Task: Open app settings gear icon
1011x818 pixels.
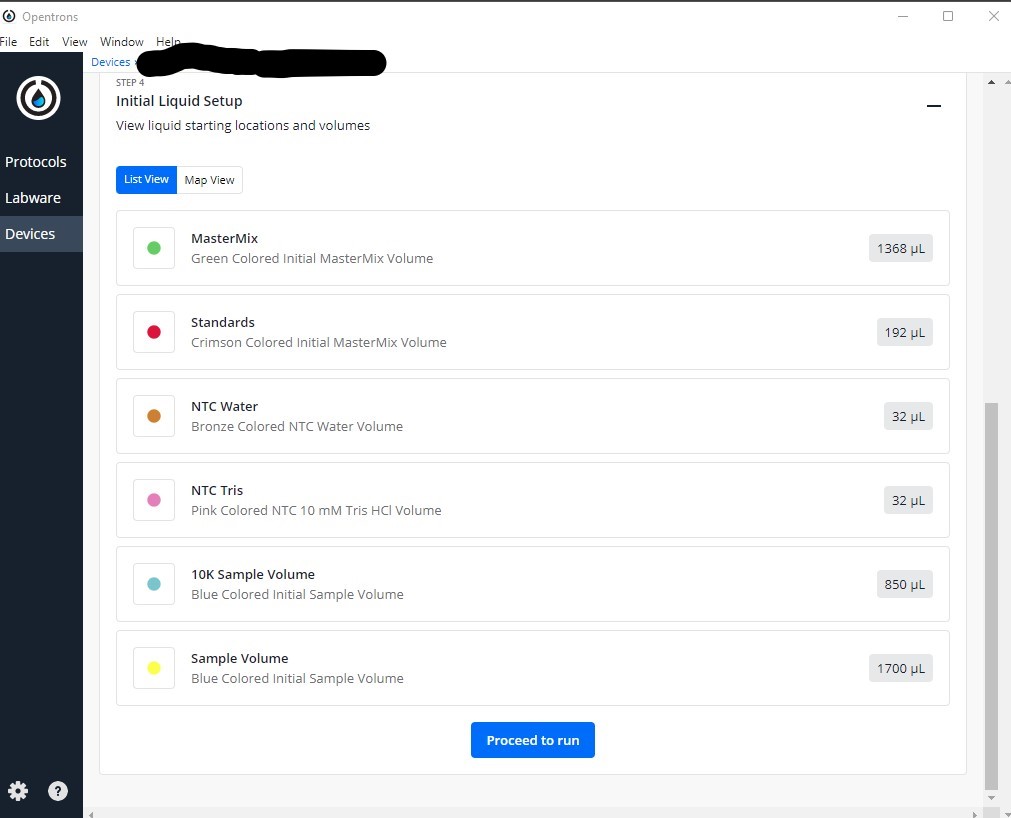Action: point(18,790)
